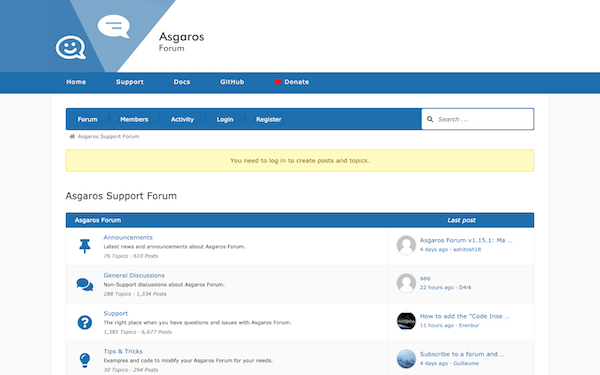Open the Tips & Tricks forum link
The image size is (600, 375).
(123, 351)
